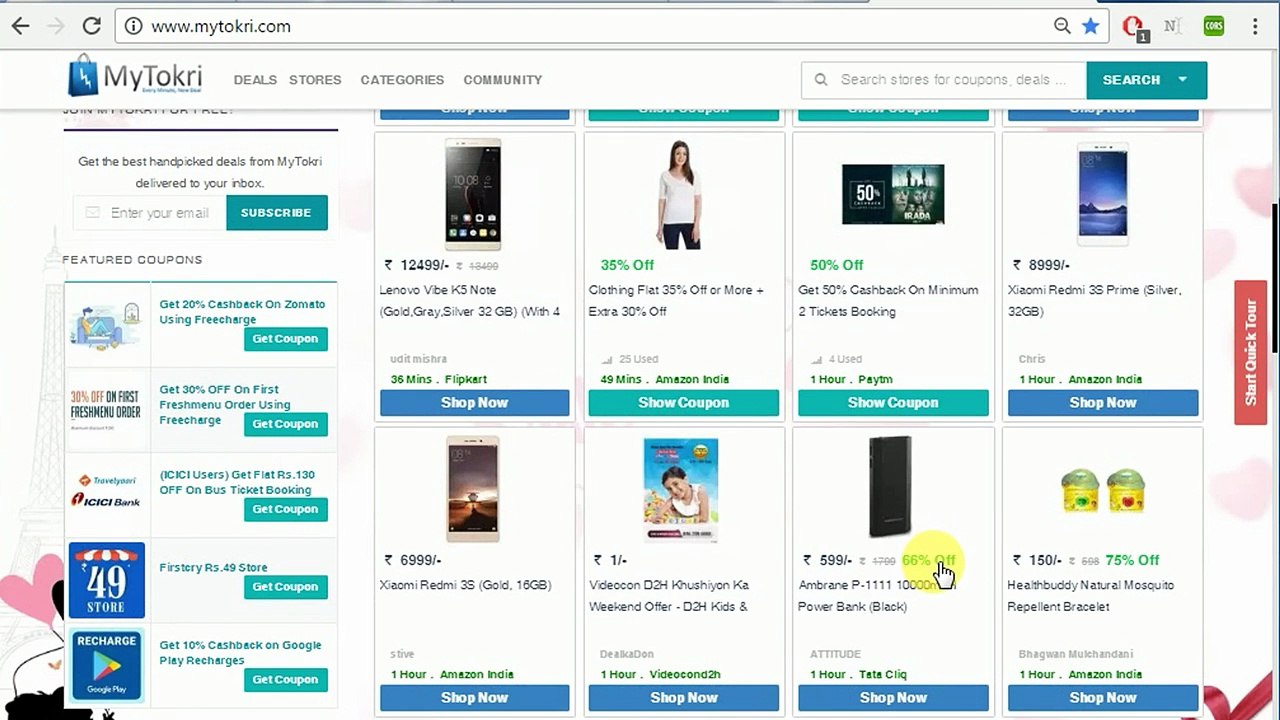Screen dimensions: 1280x720
Task: Open the white top clothing product image
Action: pyautogui.click(x=680, y=194)
